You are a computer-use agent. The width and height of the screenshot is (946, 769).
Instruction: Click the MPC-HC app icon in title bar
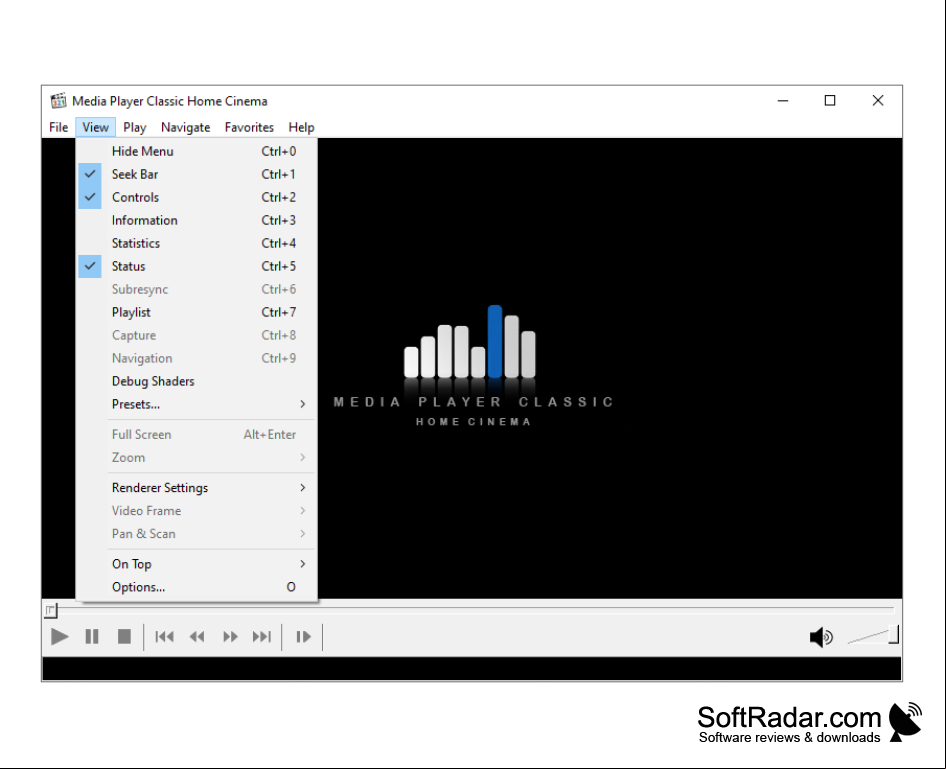[58, 101]
